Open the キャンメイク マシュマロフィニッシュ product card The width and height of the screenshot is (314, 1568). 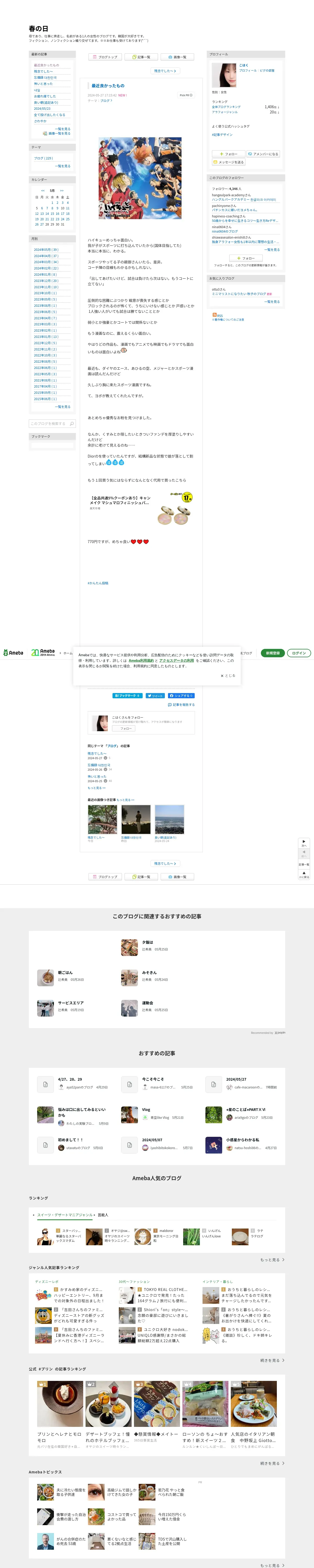(142, 508)
